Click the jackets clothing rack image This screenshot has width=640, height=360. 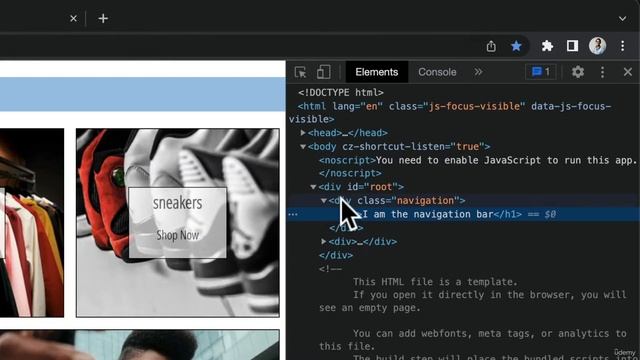pyautogui.click(x=32, y=222)
